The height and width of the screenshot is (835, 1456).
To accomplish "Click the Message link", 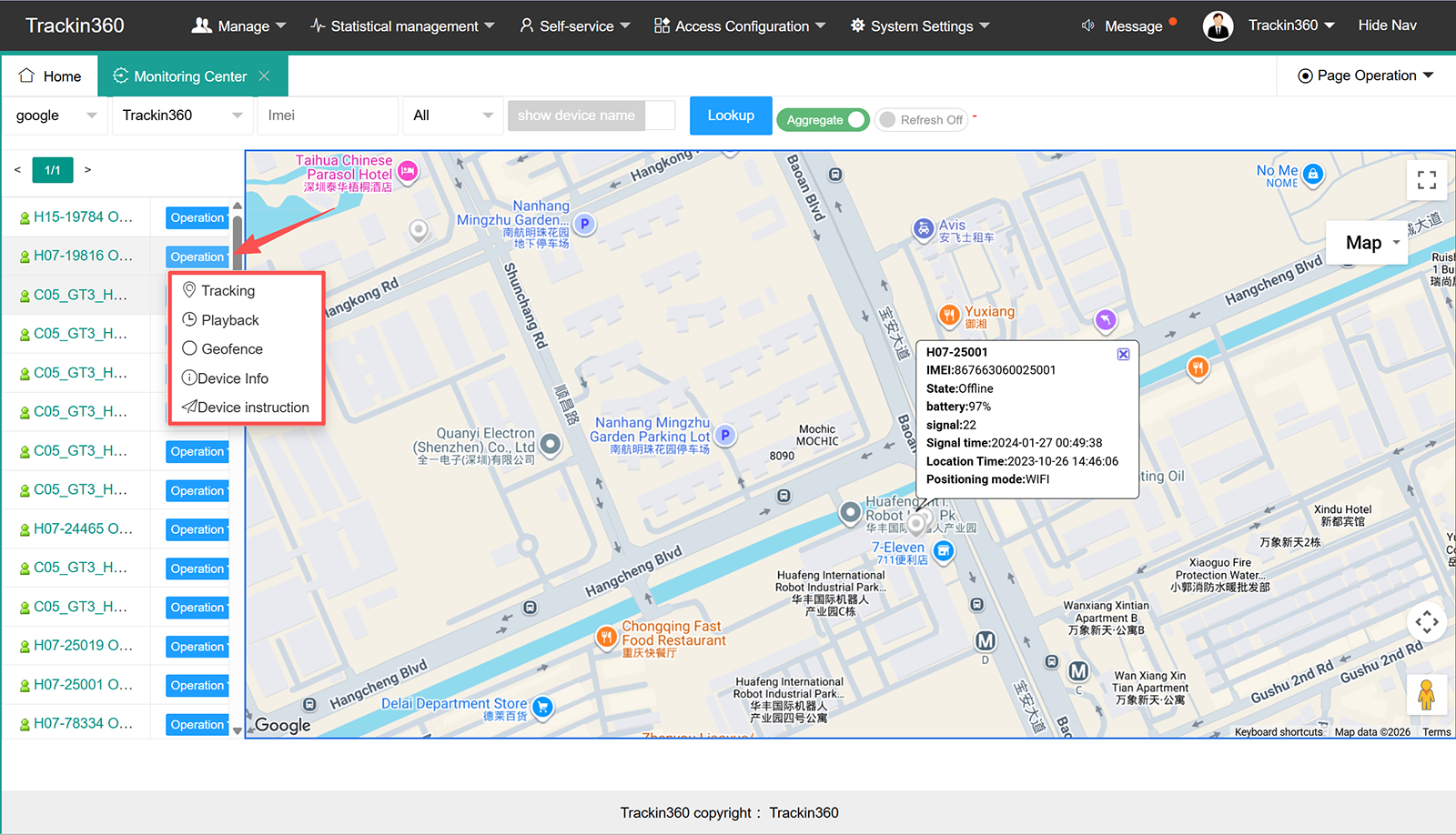I will coord(1133,26).
